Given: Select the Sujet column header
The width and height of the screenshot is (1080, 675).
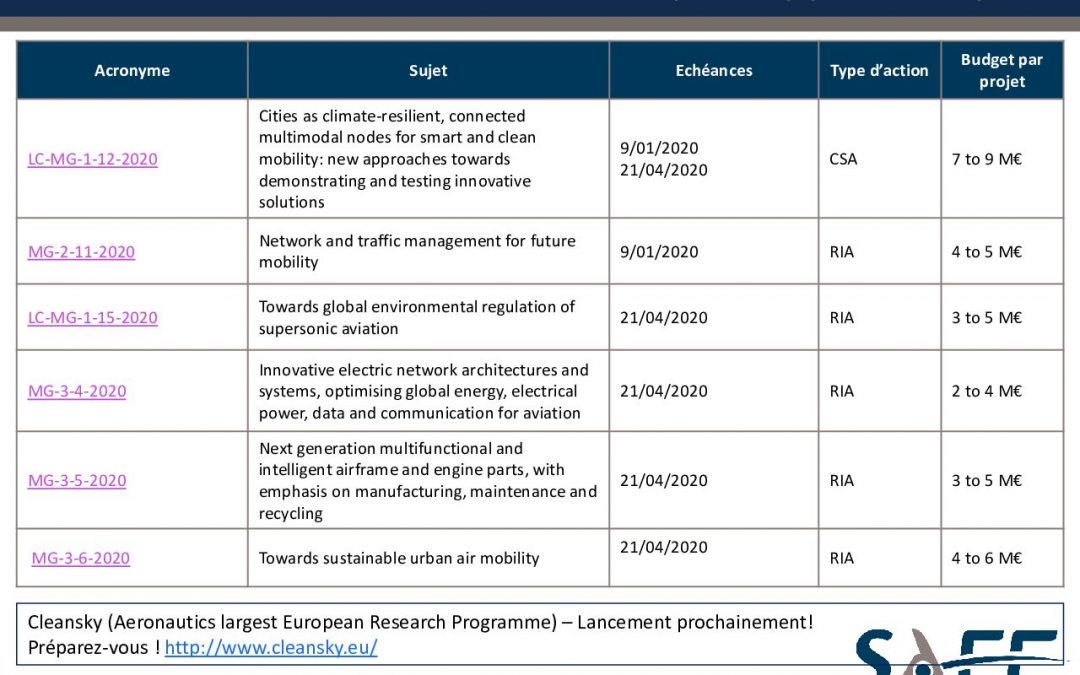Looking at the screenshot, I should coord(428,71).
